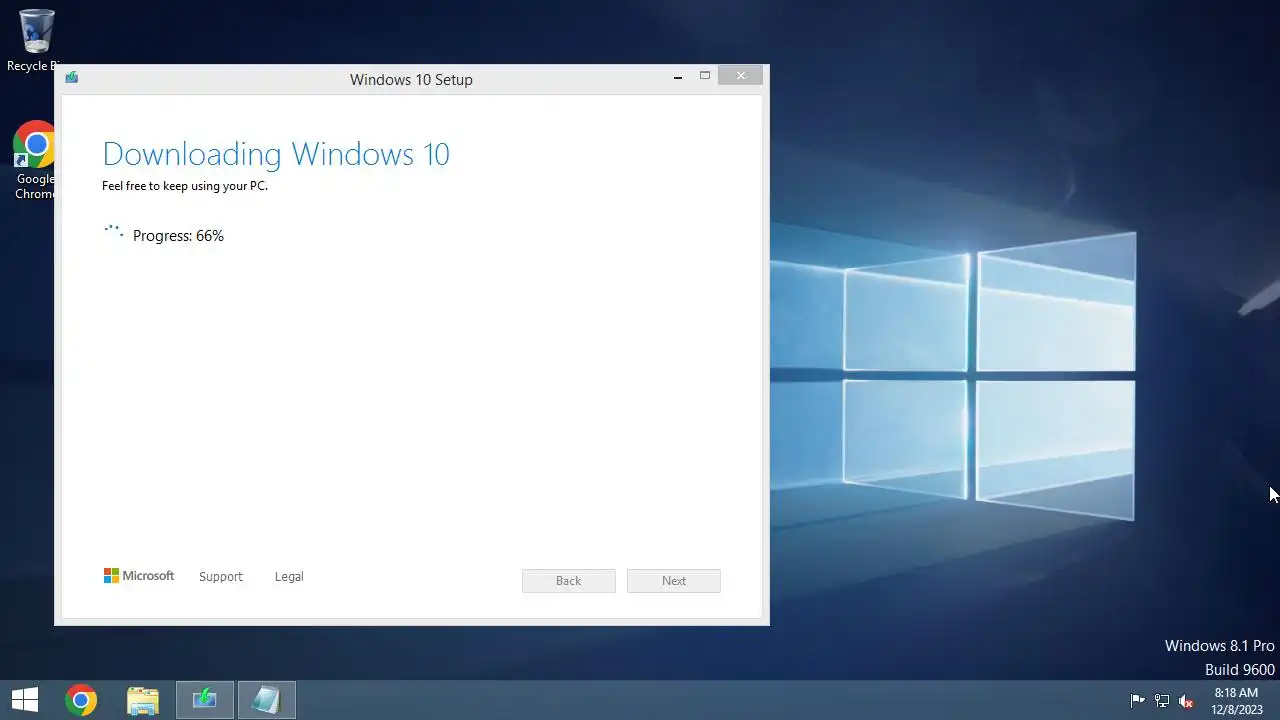Click the Progress: 66% text
This screenshot has width=1280, height=720.
coord(178,236)
